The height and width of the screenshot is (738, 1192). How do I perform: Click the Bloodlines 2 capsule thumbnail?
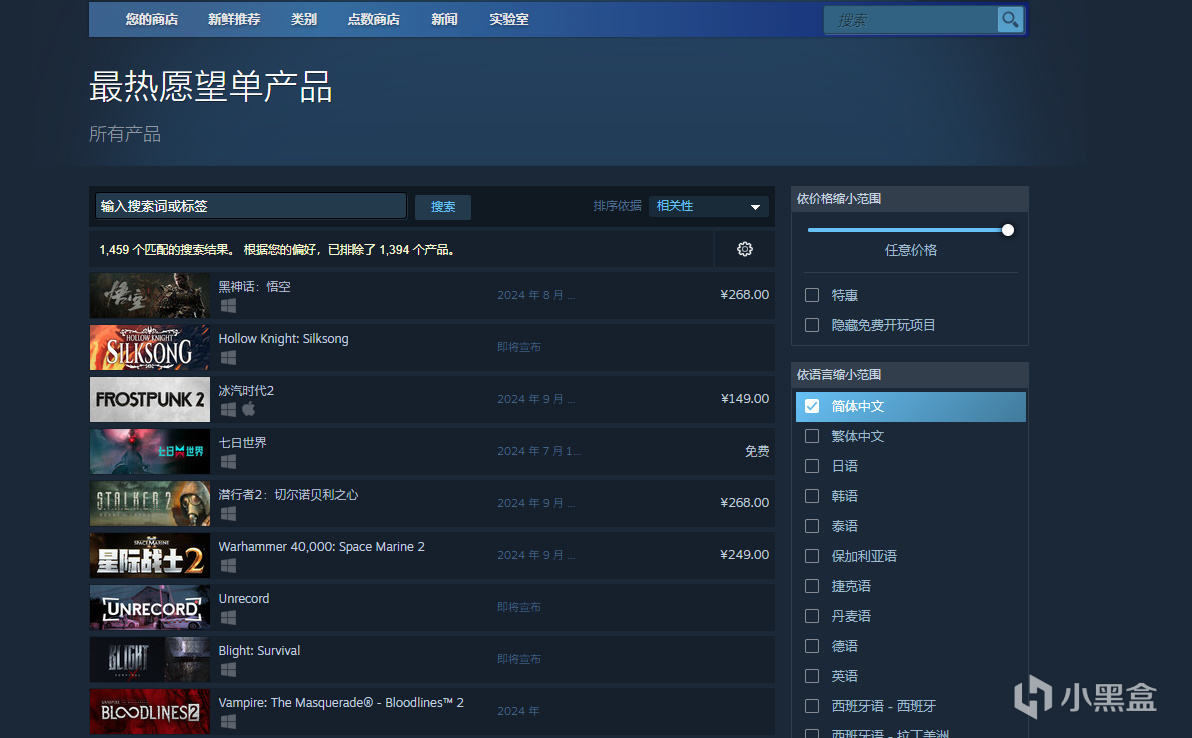click(x=150, y=711)
